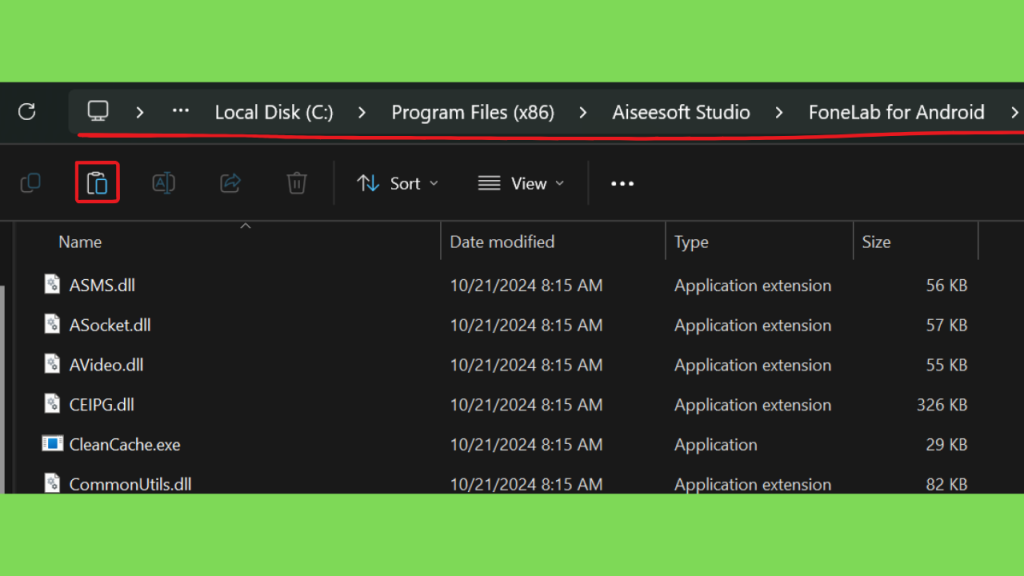The image size is (1024, 576).
Task: Expand the chevron after the This PC icon
Action: [x=140, y=112]
